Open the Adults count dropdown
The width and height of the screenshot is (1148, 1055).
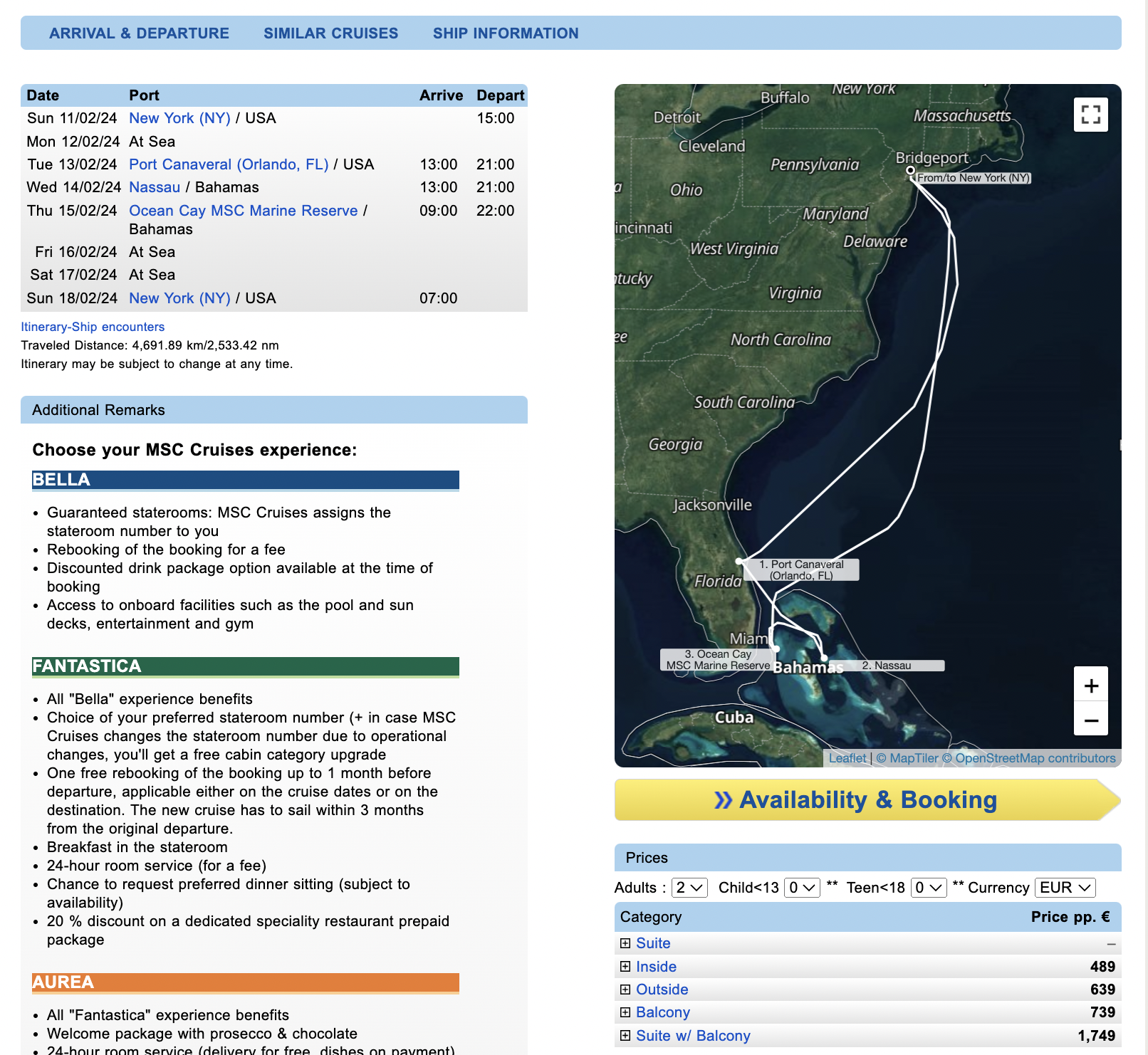[x=689, y=888]
